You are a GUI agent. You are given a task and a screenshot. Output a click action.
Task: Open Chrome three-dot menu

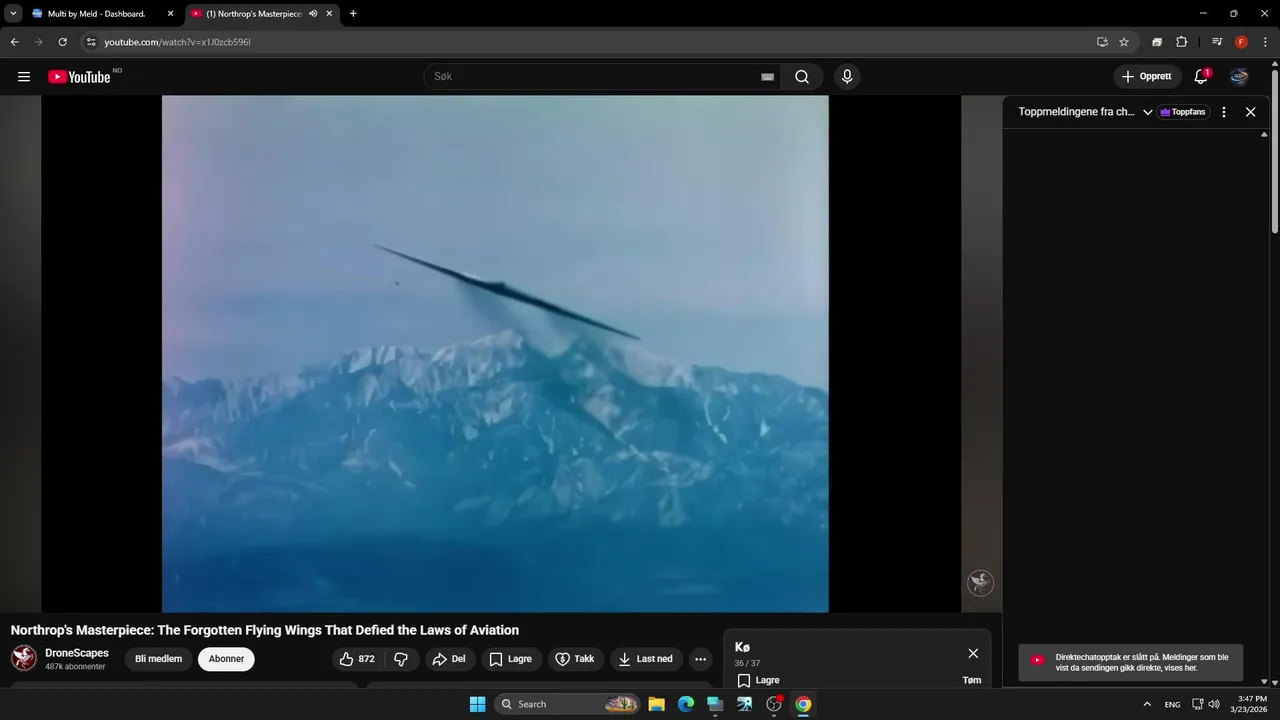(x=1265, y=42)
